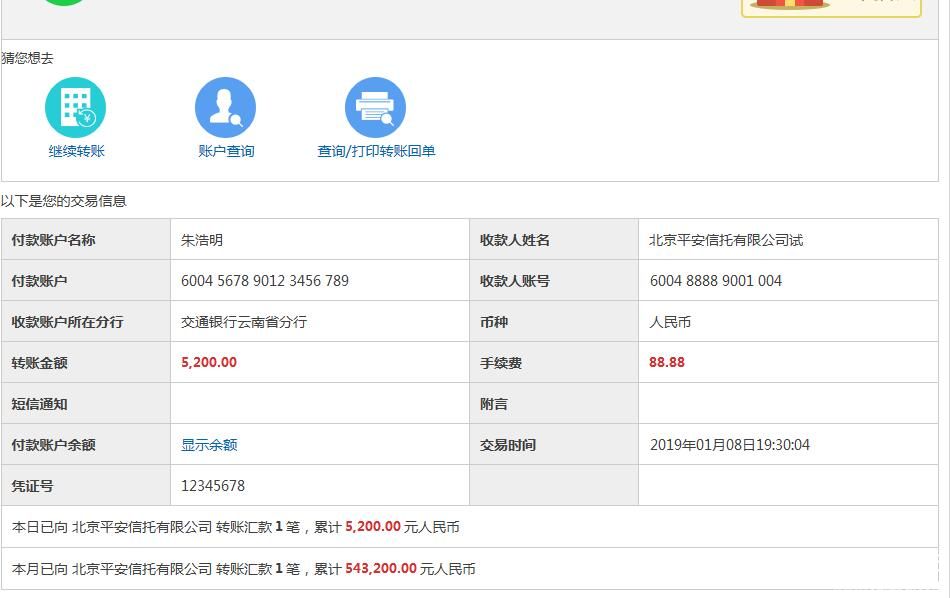Open the gift box promotion banner
Image resolution: width=951 pixels, height=598 pixels.
tap(830, 6)
